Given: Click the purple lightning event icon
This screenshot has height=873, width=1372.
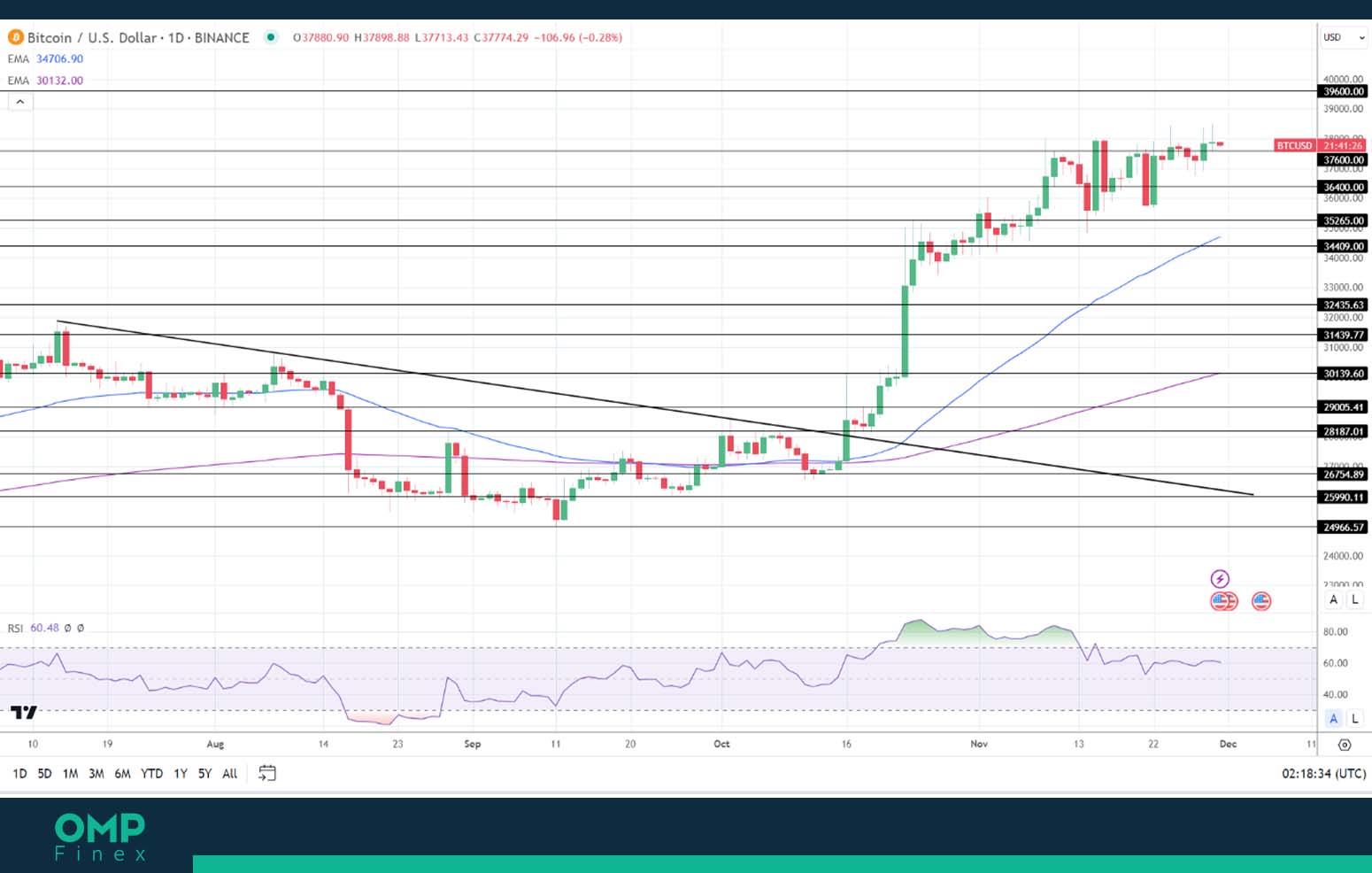Looking at the screenshot, I should click(x=1220, y=579).
